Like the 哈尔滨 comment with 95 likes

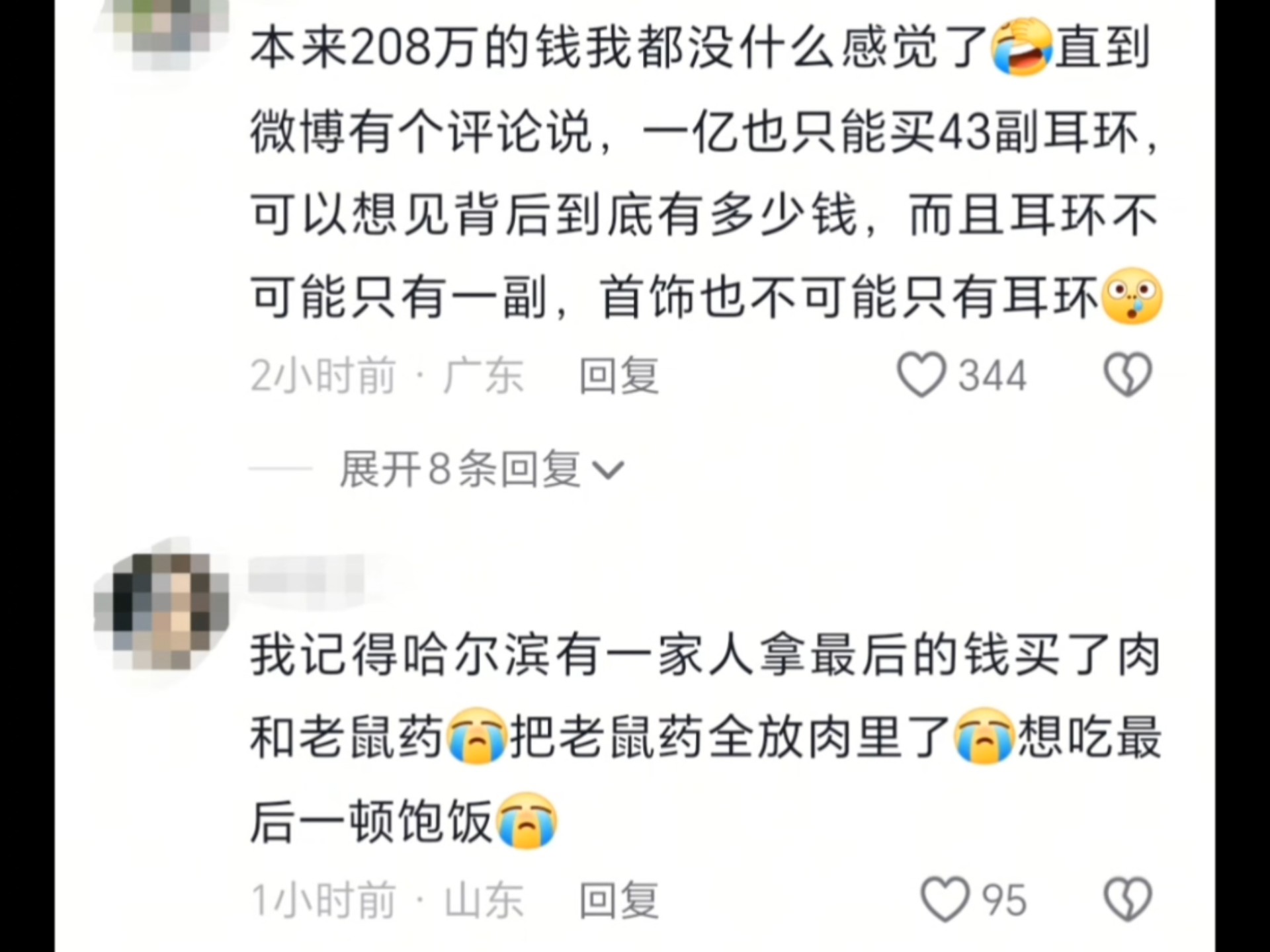[x=945, y=899]
